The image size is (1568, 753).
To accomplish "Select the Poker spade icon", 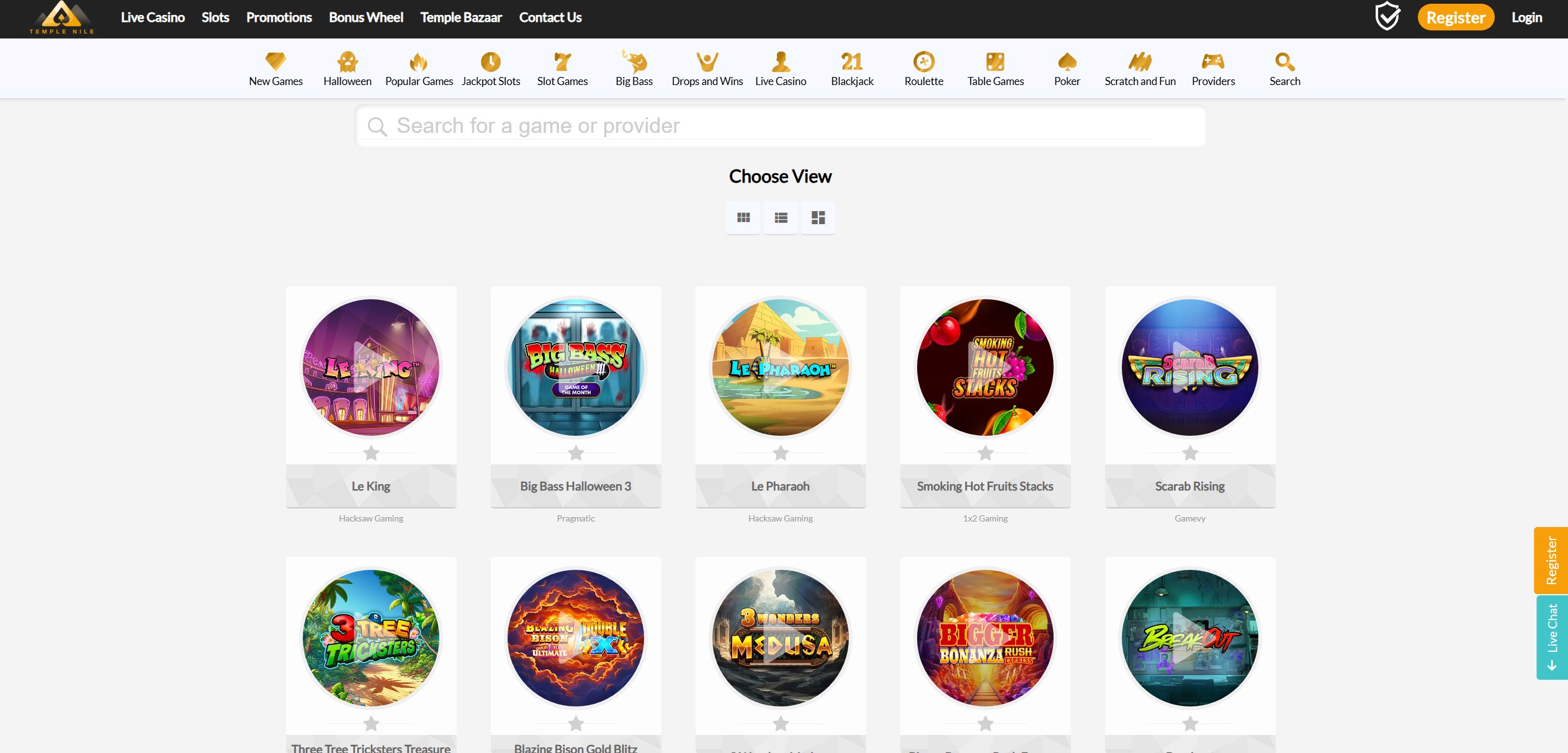I will [1067, 62].
